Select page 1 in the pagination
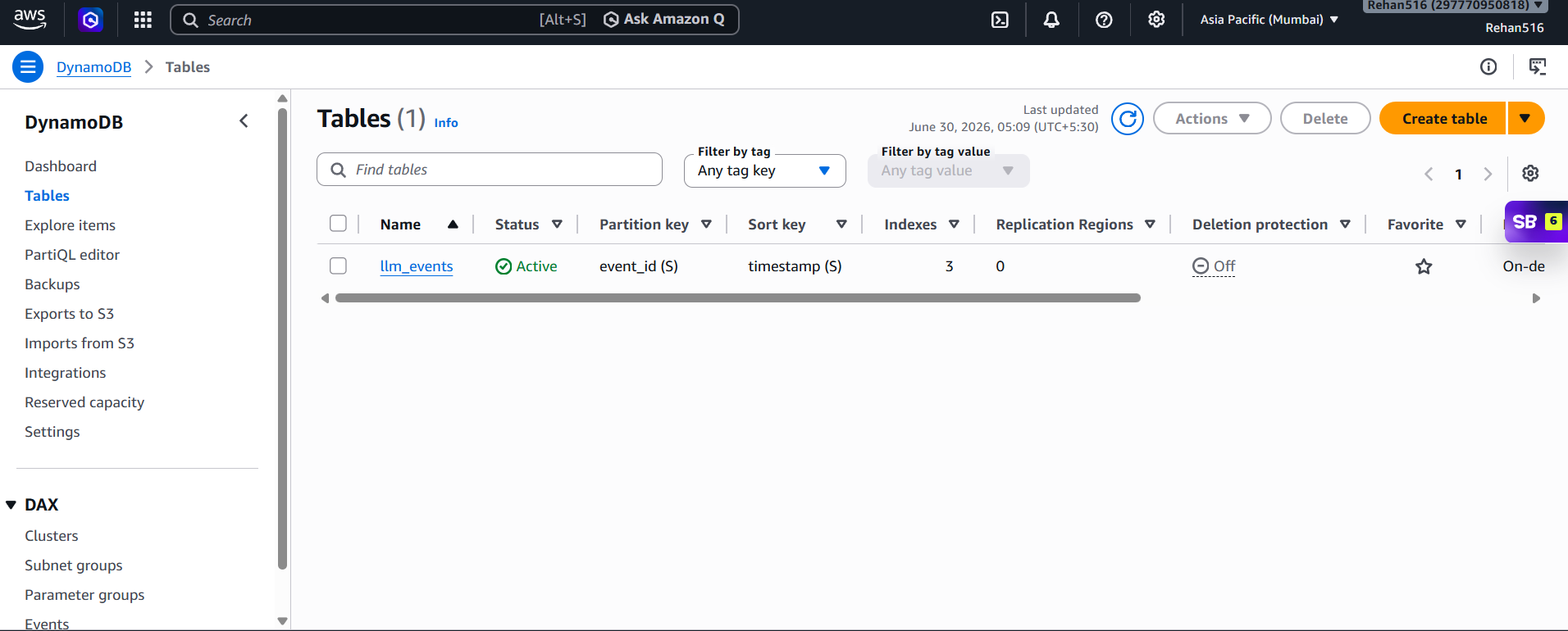 1458,174
